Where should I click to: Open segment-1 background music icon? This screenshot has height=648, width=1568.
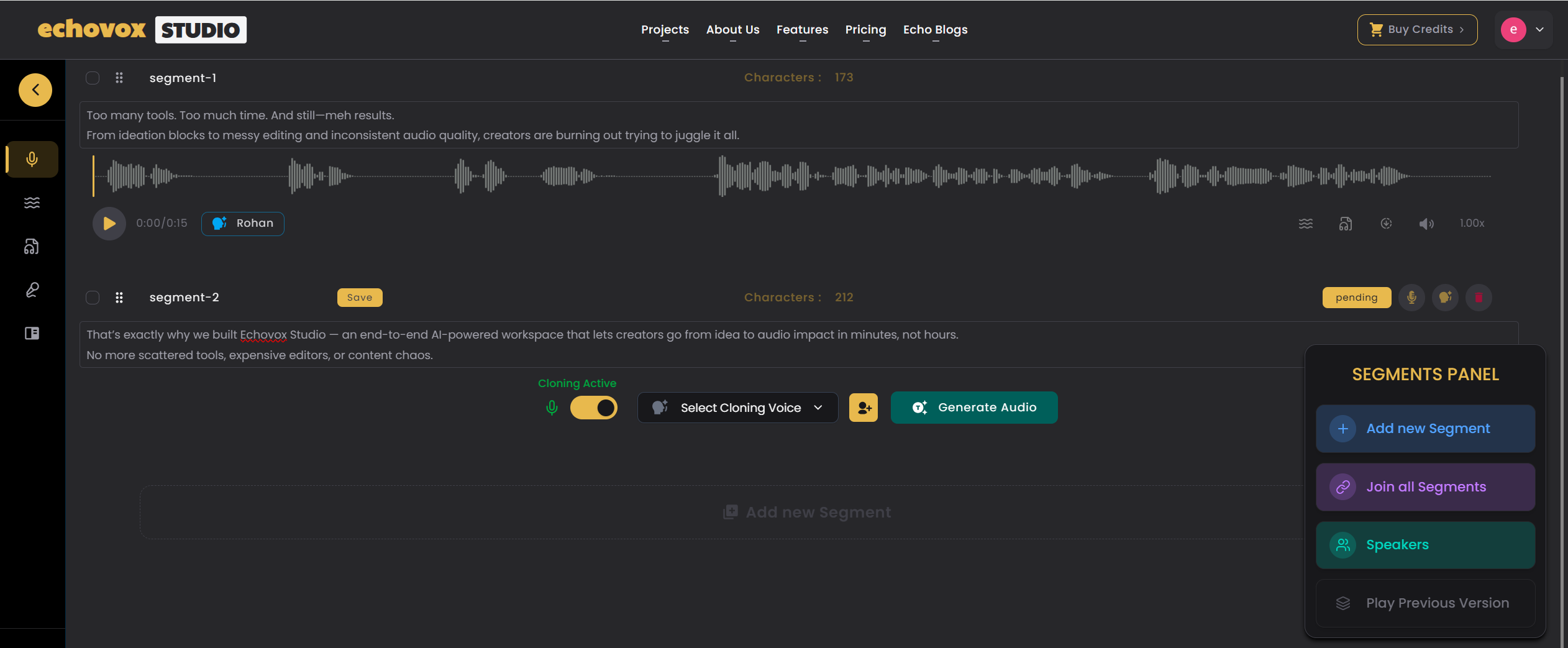1346,224
